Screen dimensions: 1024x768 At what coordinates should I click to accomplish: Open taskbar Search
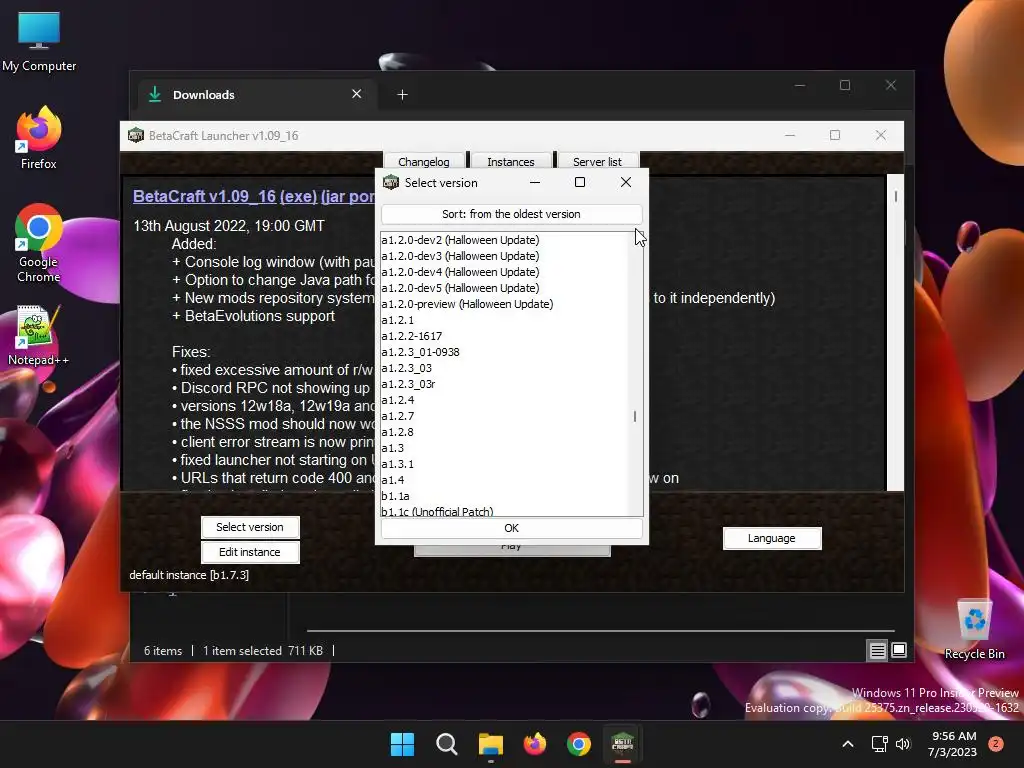[x=447, y=744]
